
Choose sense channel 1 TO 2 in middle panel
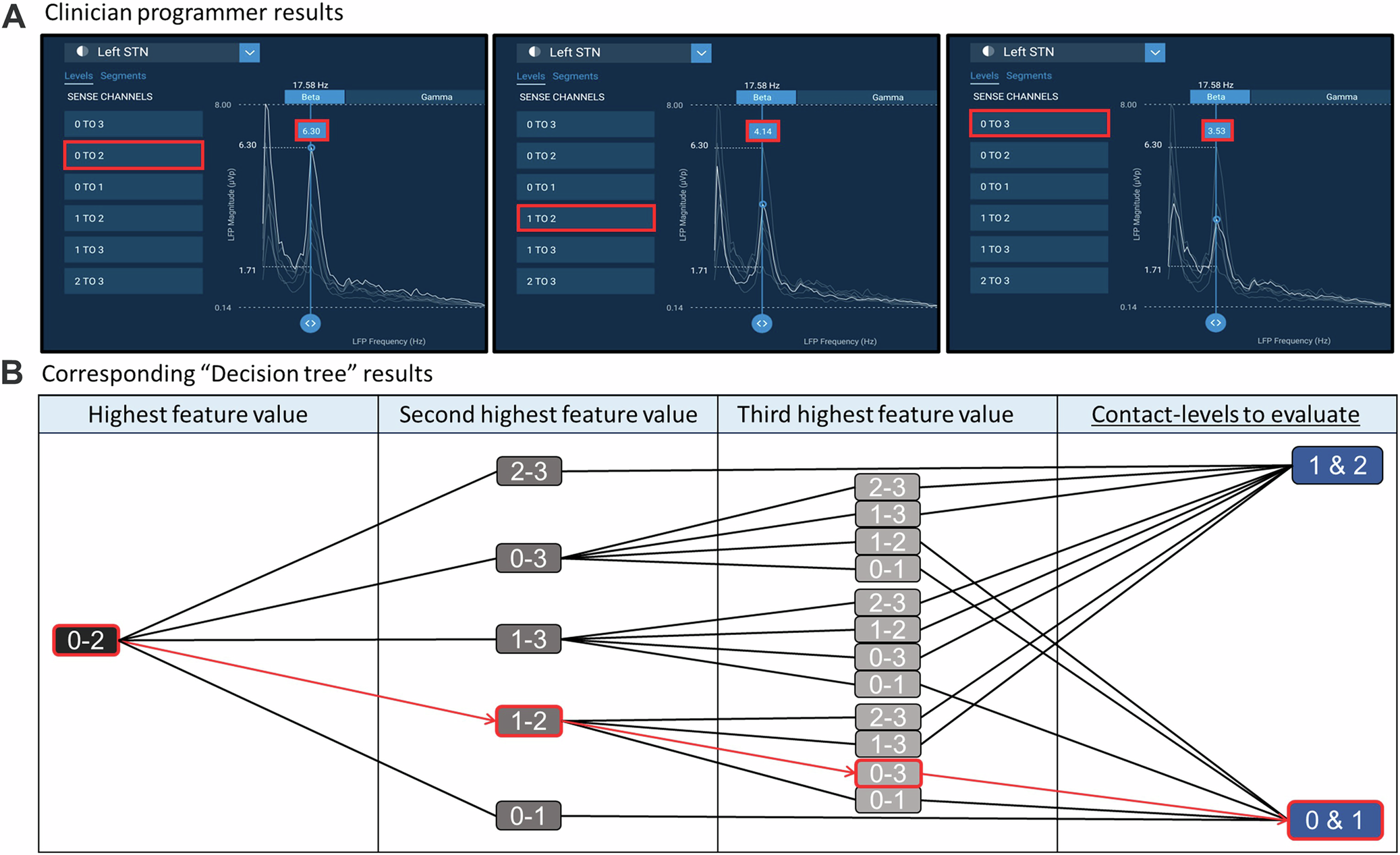pyautogui.click(x=586, y=219)
